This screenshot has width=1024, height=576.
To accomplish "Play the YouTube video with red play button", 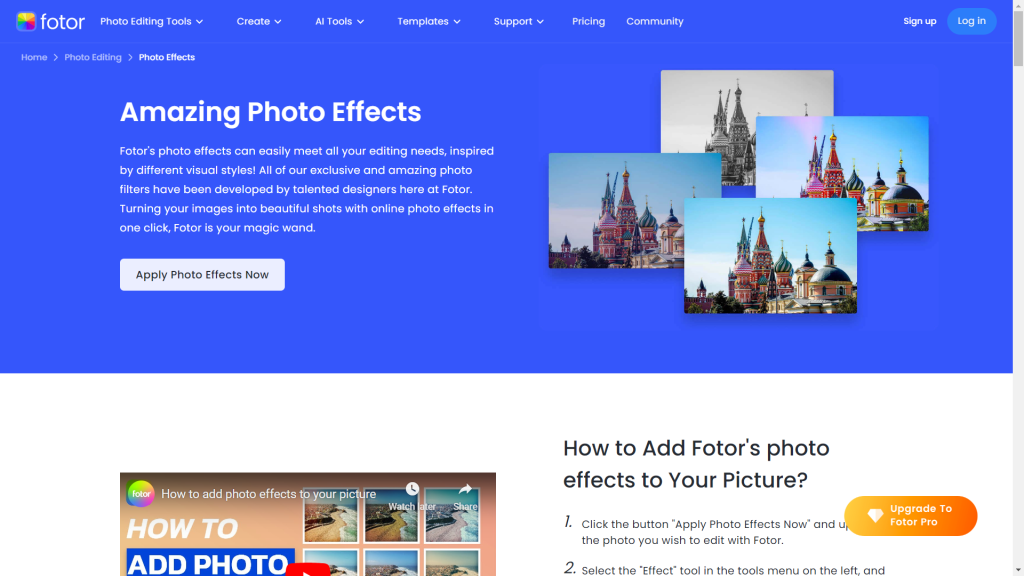I will (308, 569).
